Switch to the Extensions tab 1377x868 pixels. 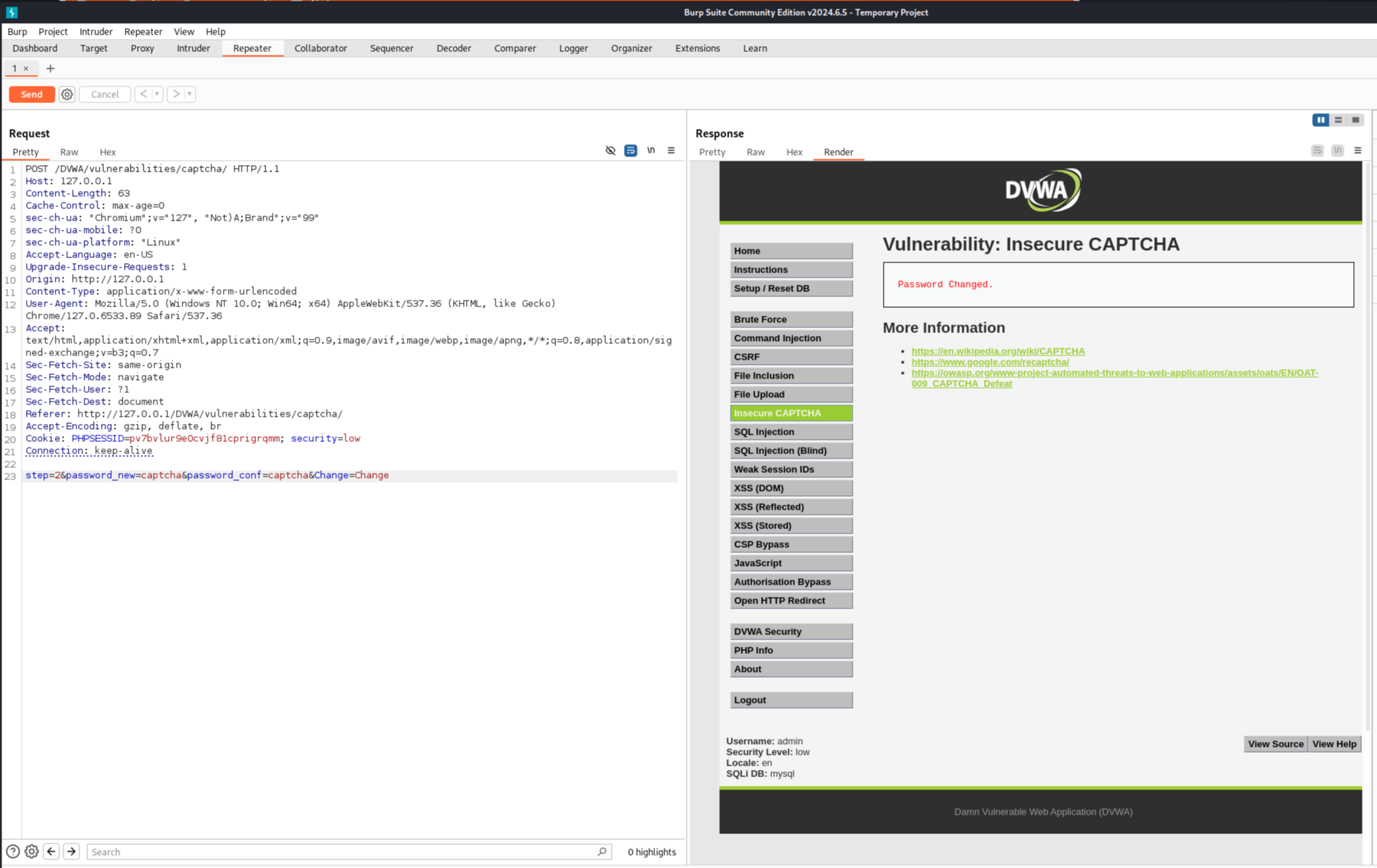point(698,48)
